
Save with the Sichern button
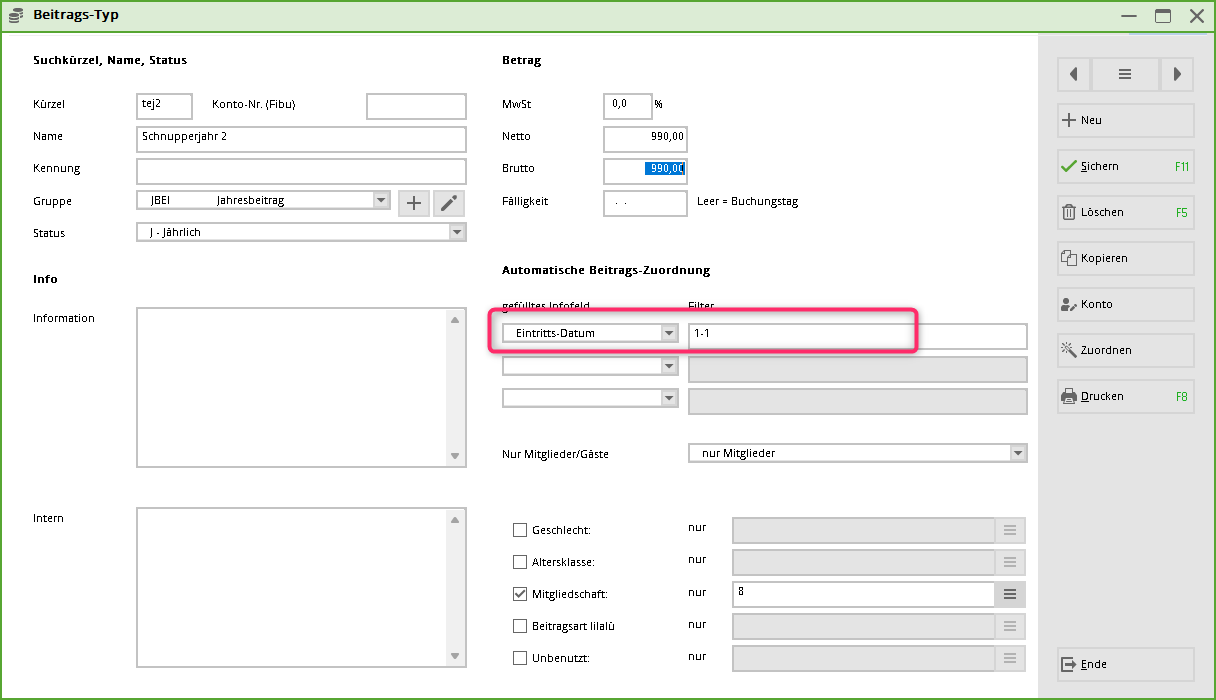(1125, 166)
